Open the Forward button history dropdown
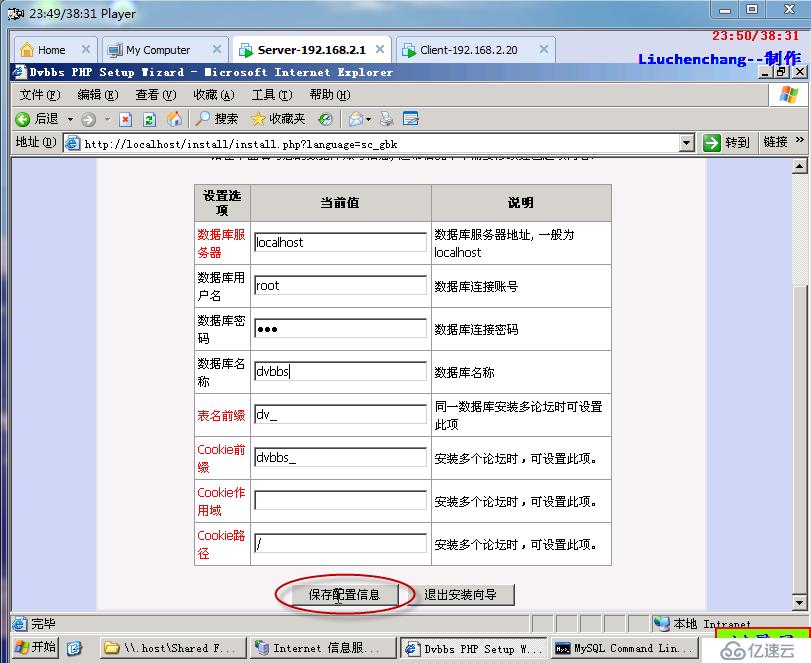This screenshot has height=663, width=811. point(107,120)
